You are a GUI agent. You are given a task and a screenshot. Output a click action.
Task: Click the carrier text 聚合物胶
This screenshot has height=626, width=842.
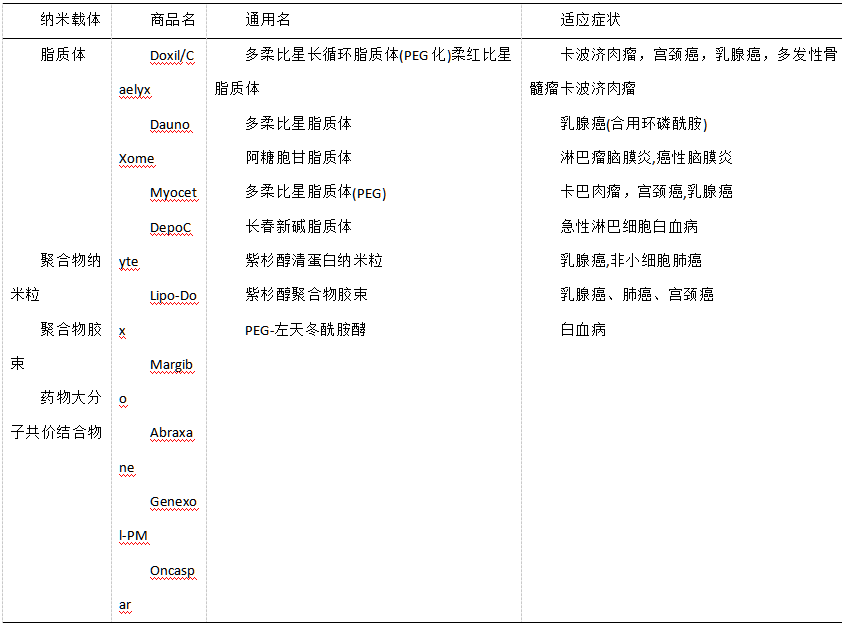pyautogui.click(x=71, y=329)
